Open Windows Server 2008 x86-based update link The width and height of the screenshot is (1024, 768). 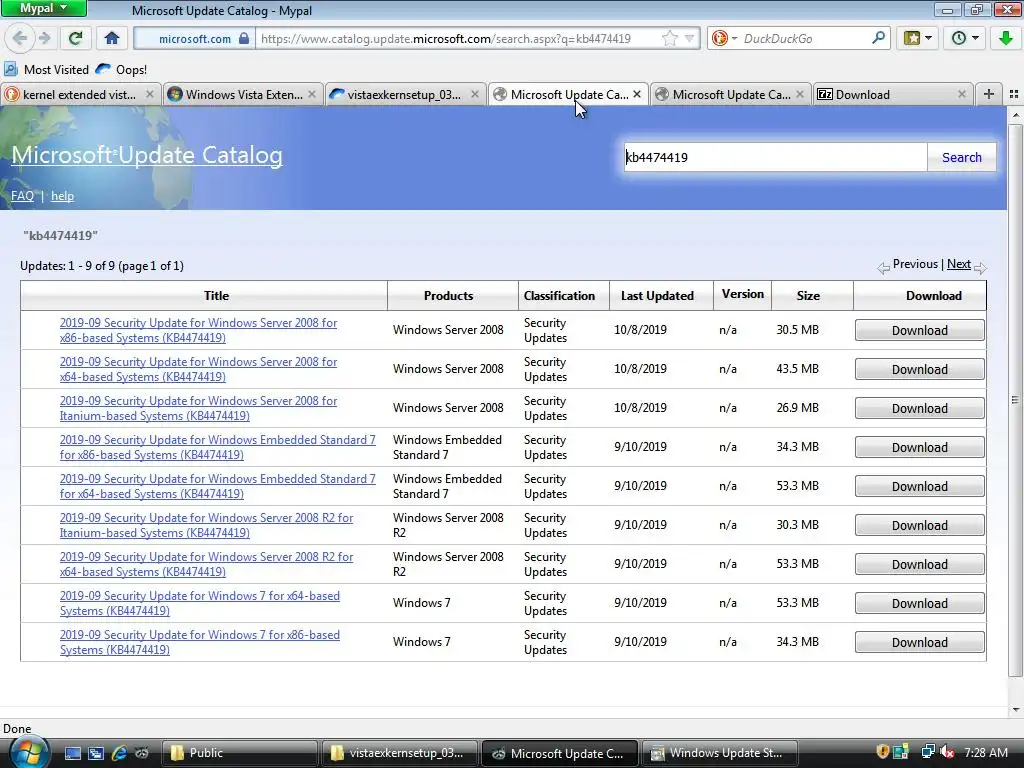(x=199, y=330)
